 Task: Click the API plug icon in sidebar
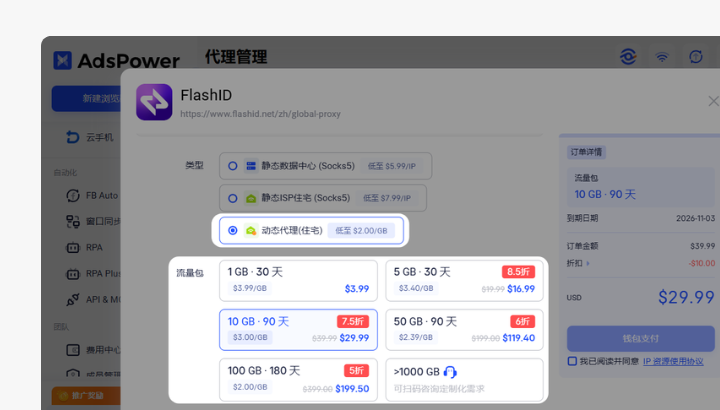[73, 300]
